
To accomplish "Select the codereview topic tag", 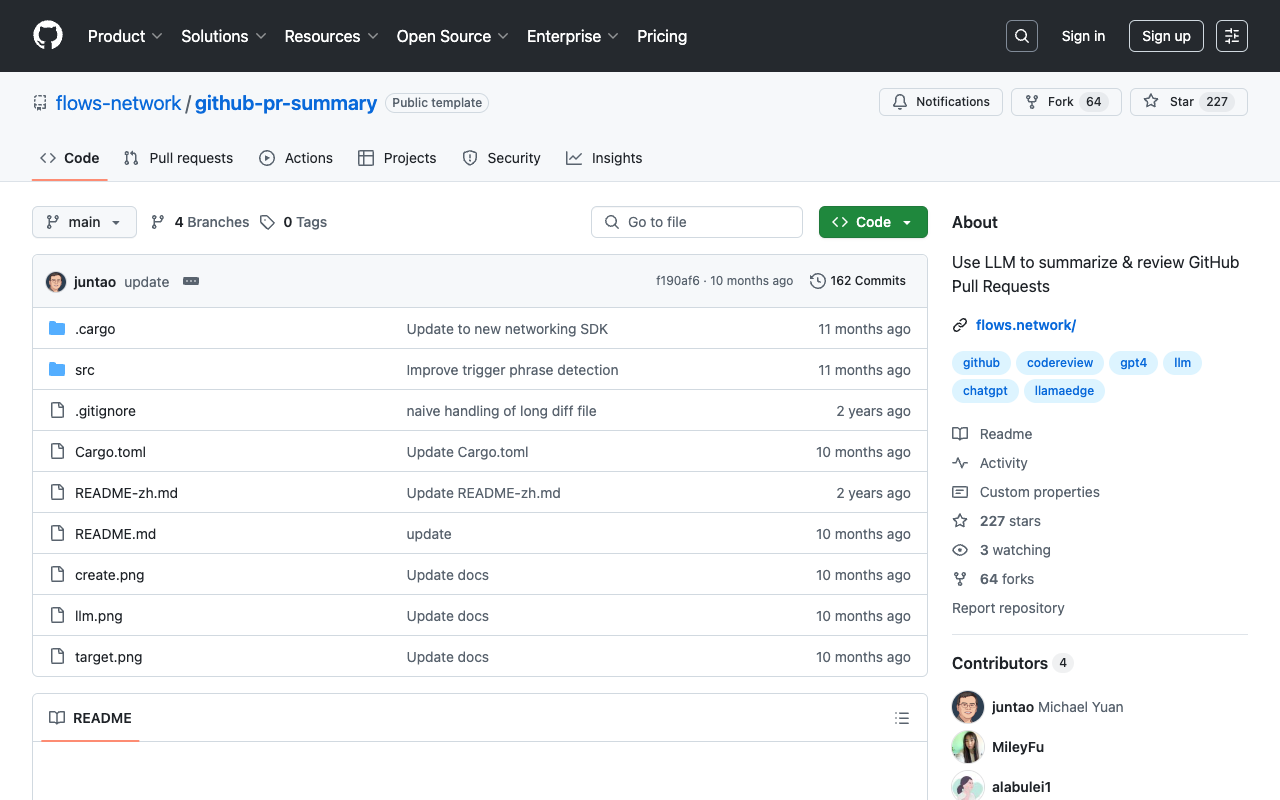I will coord(1060,363).
